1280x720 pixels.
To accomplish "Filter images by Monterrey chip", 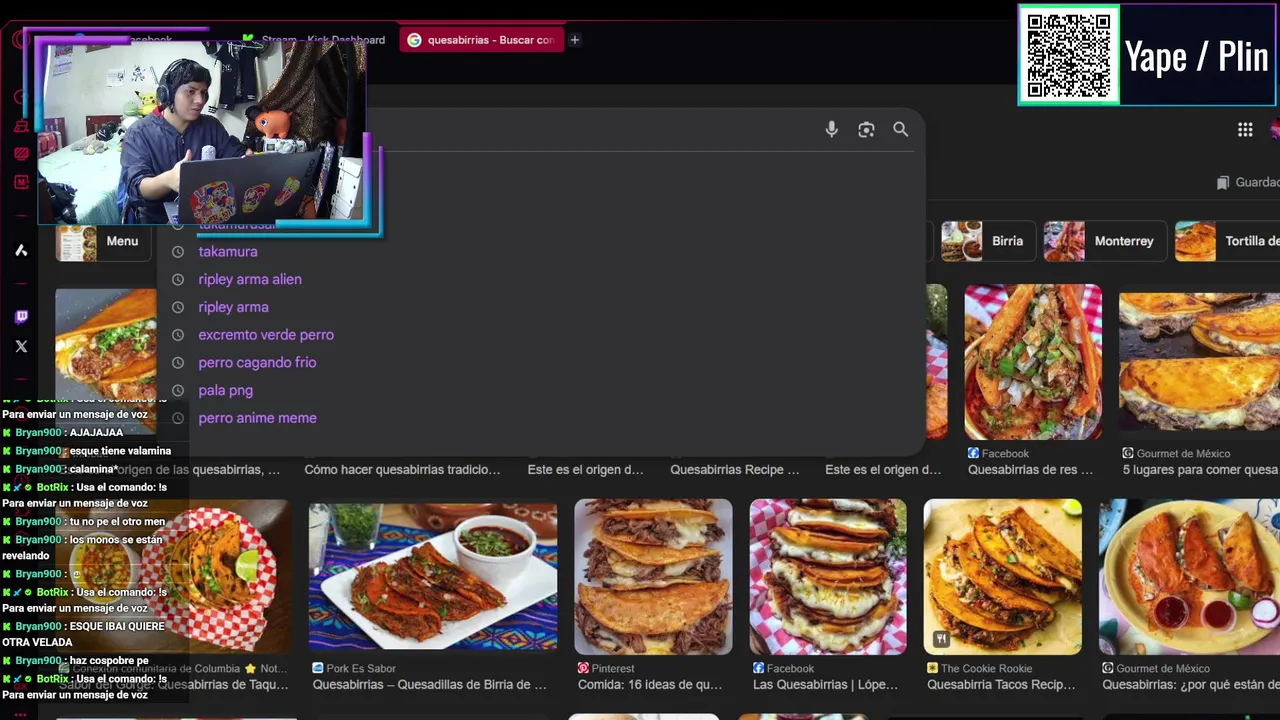I will (1103, 241).
